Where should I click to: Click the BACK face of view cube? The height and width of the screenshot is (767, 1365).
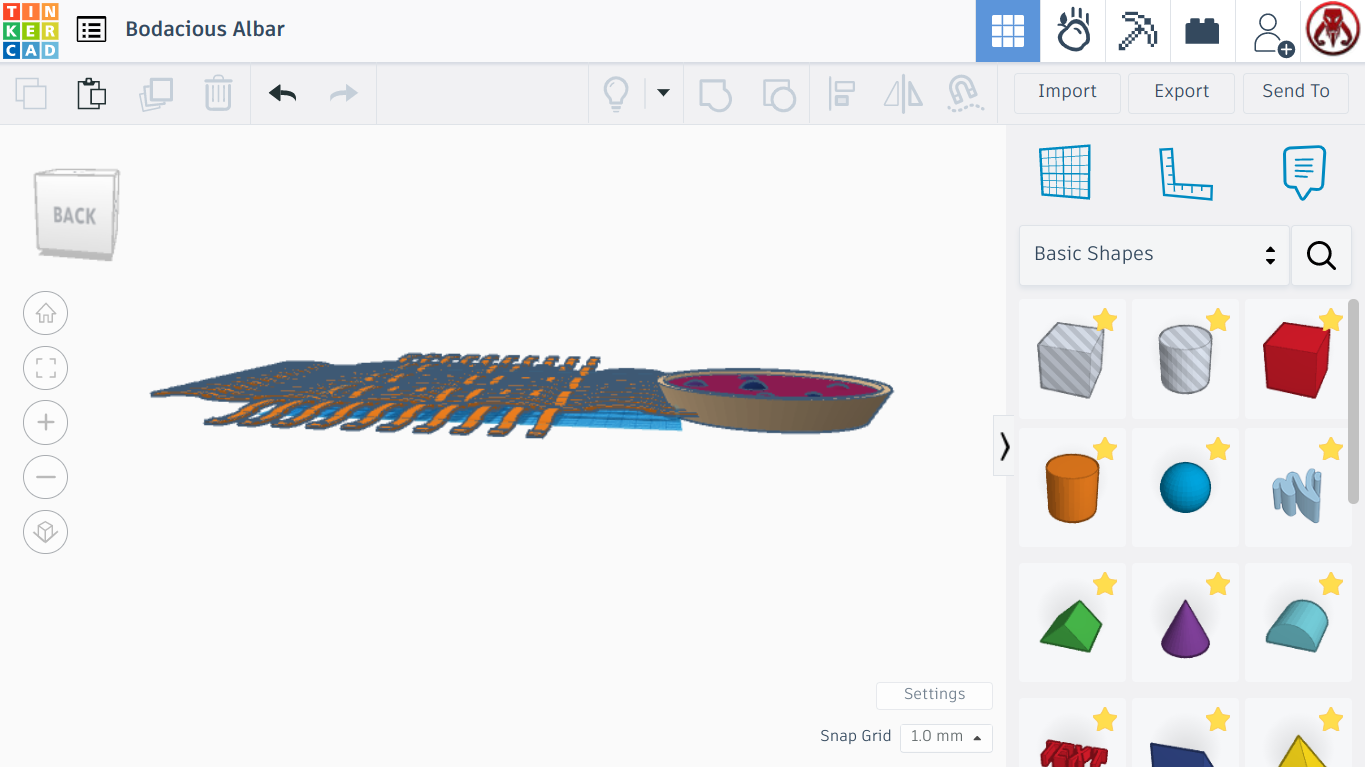coord(76,214)
